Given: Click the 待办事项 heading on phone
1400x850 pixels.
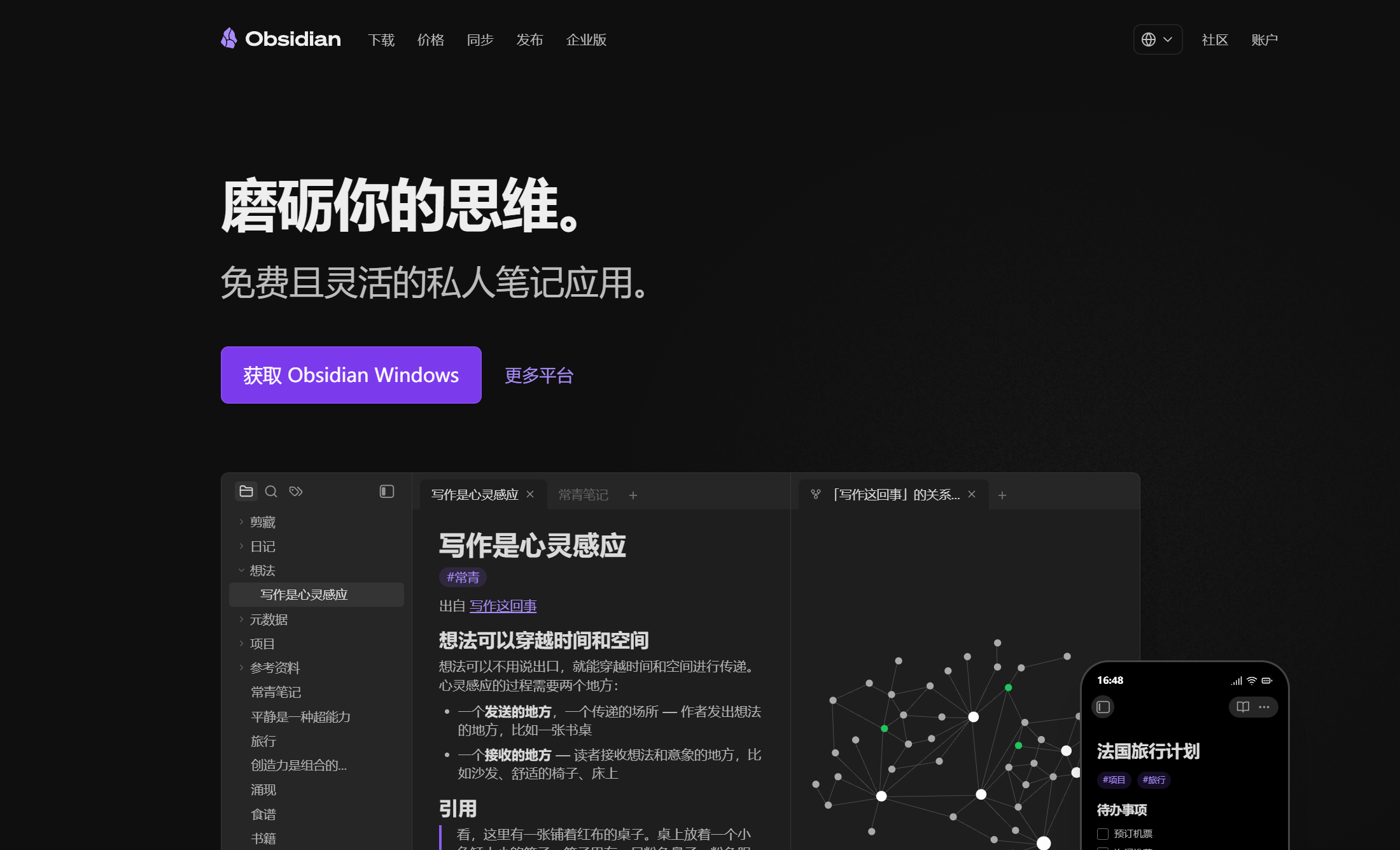Looking at the screenshot, I should click(x=1122, y=810).
